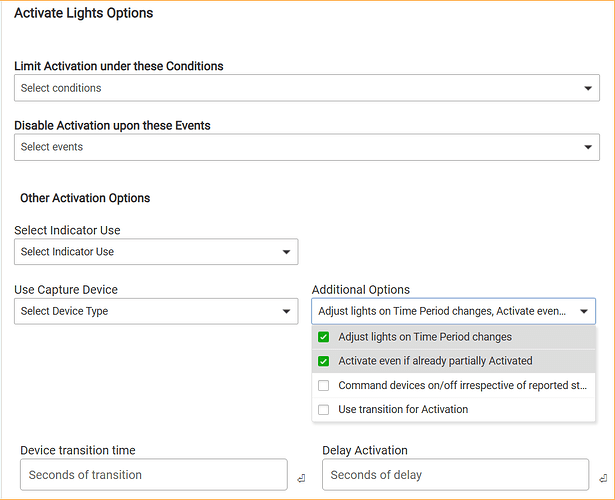
Task: Click the arrow on Disable Activation events dropdown
Action: [x=588, y=148]
